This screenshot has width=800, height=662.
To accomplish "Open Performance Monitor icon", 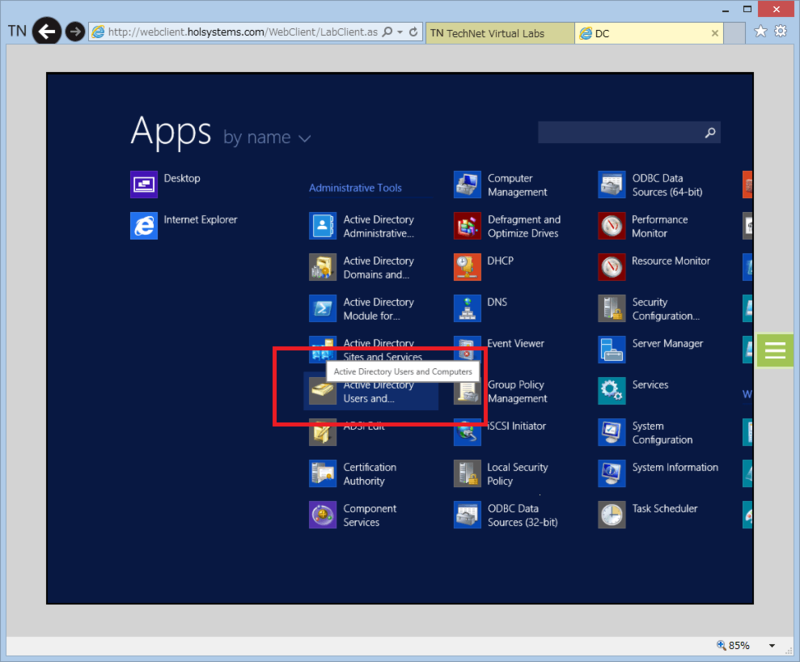I will pos(612,225).
